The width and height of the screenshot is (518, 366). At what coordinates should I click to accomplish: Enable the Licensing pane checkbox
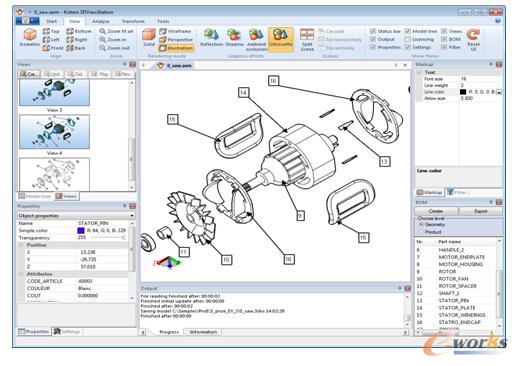pos(408,39)
